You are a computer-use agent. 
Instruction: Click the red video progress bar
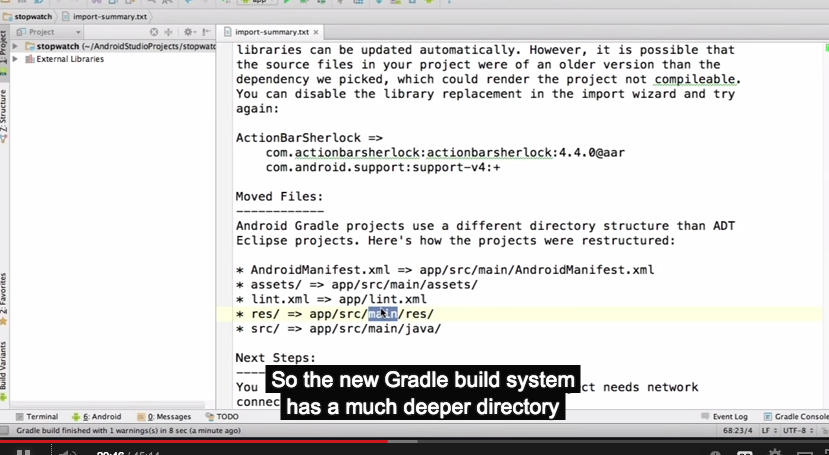point(194,441)
